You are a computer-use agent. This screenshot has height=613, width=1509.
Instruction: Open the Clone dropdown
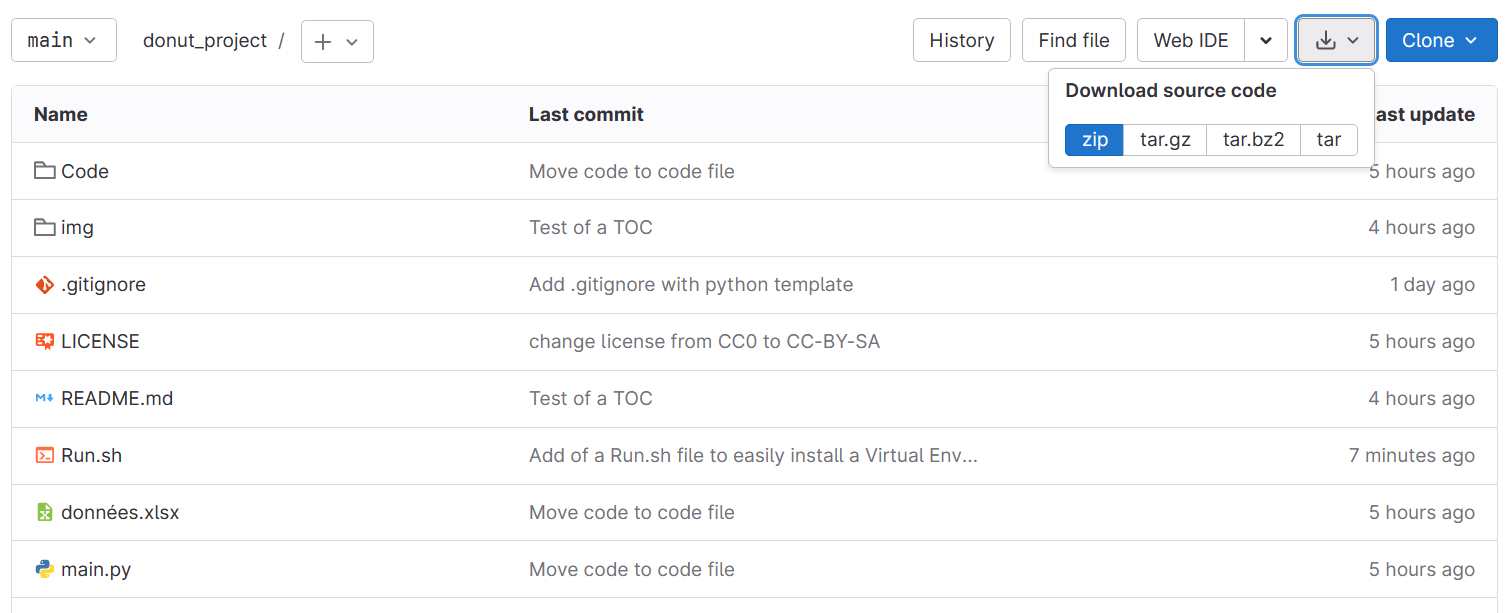pyautogui.click(x=1441, y=40)
